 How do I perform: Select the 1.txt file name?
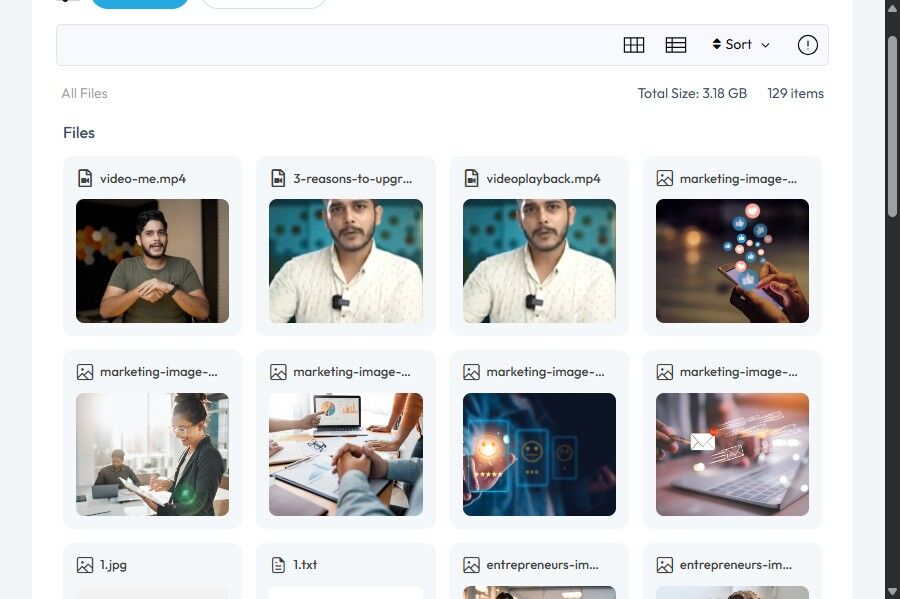point(305,565)
